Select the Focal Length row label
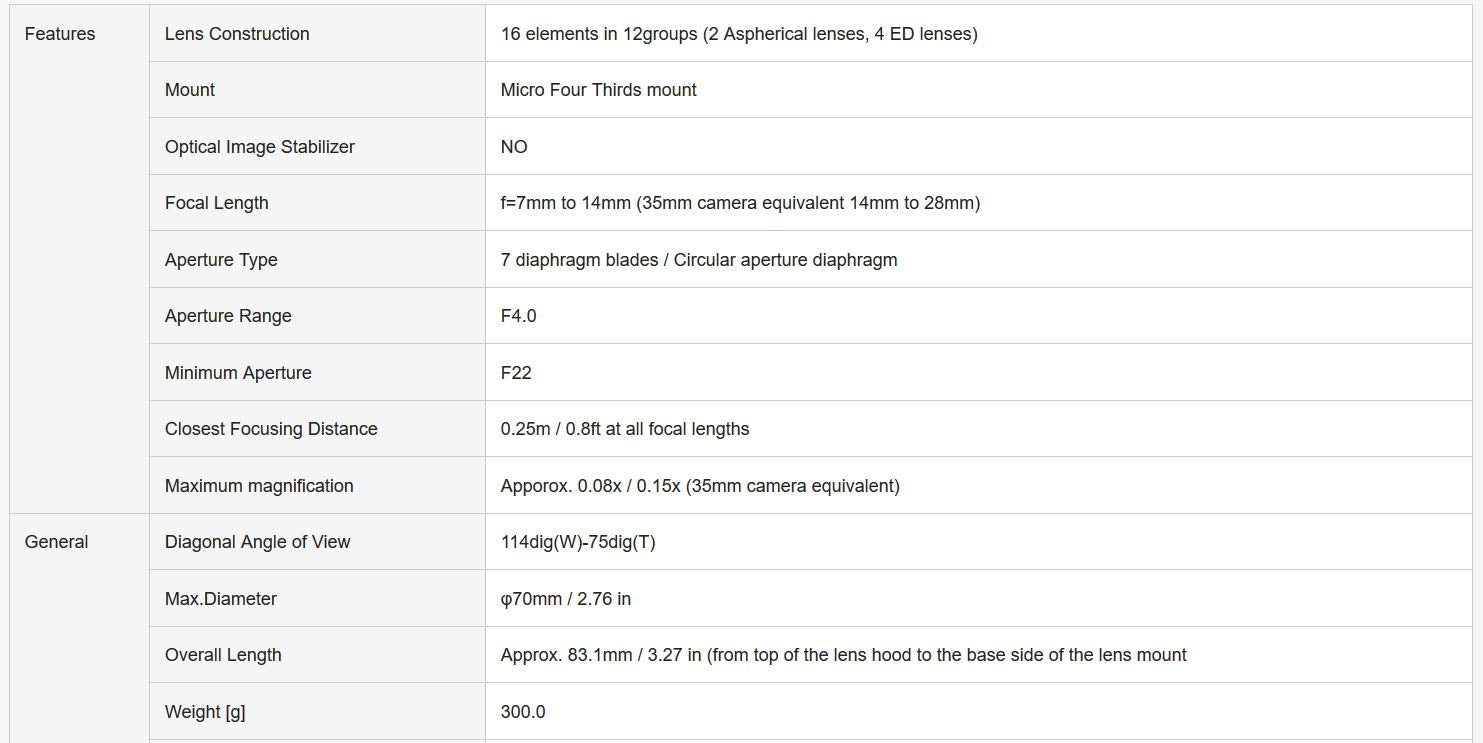 tap(216, 203)
